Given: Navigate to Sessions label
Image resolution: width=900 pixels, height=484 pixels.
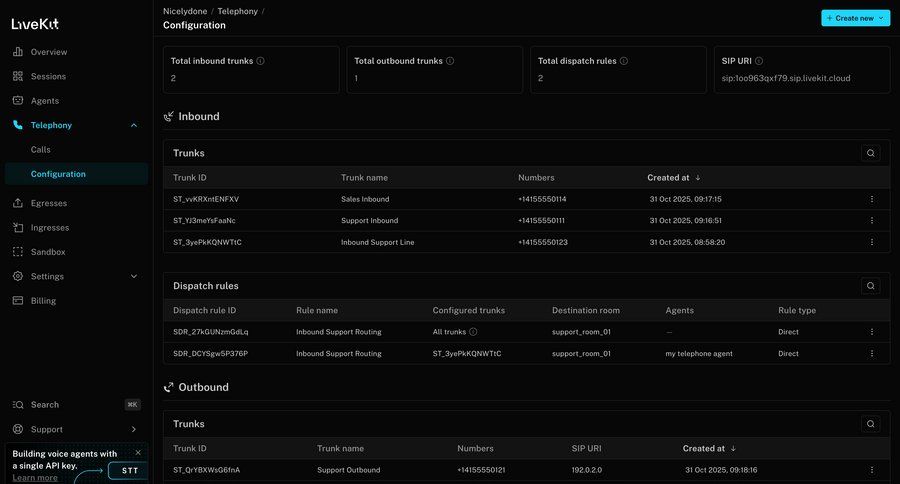Looking at the screenshot, I should tap(48, 76).
